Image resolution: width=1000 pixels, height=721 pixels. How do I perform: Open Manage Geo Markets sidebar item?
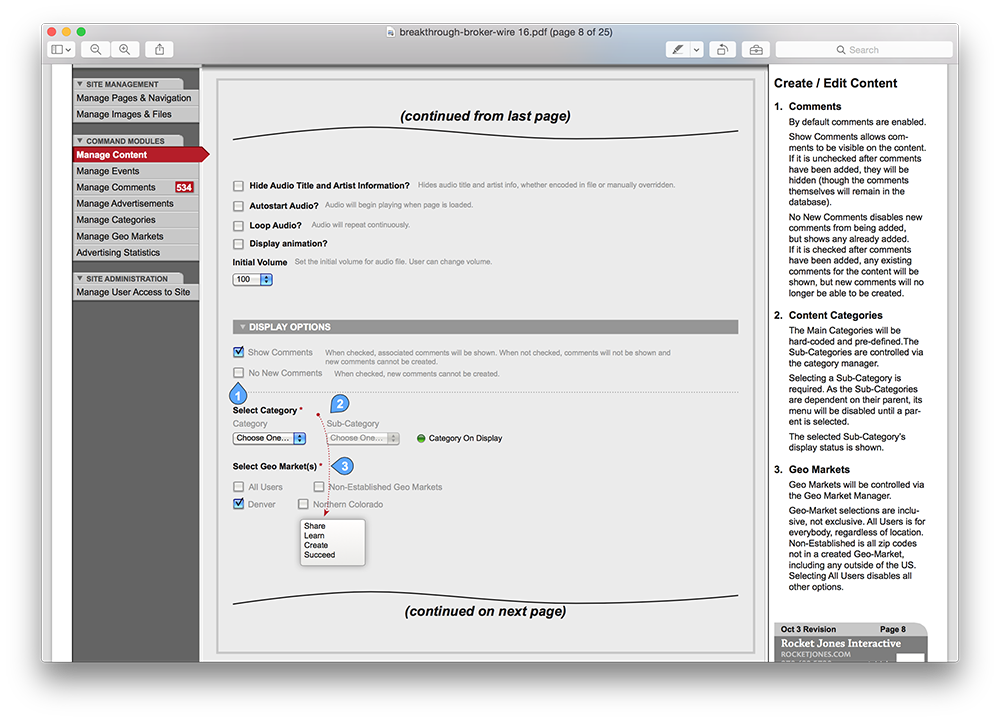[120, 237]
